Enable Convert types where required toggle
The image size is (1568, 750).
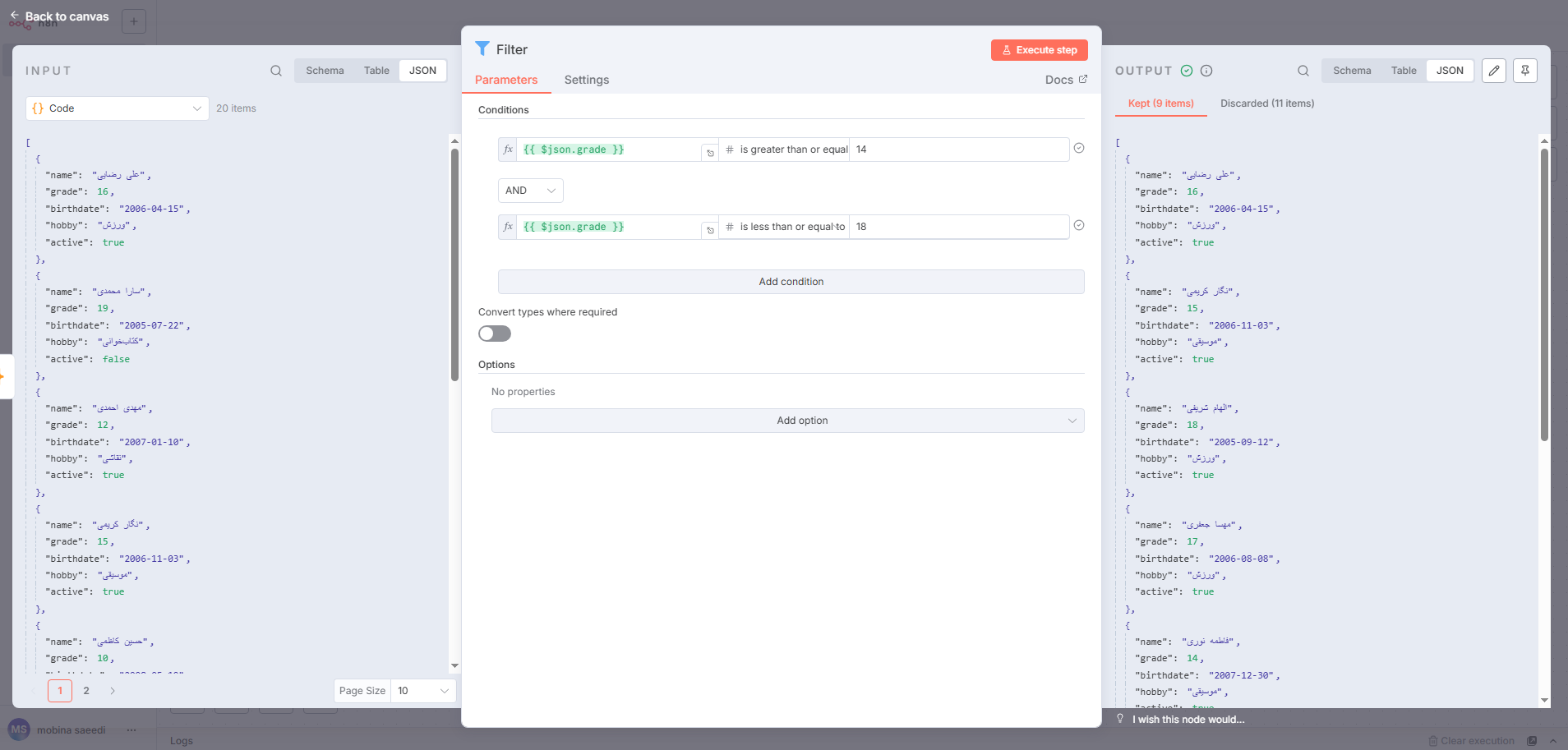[495, 334]
